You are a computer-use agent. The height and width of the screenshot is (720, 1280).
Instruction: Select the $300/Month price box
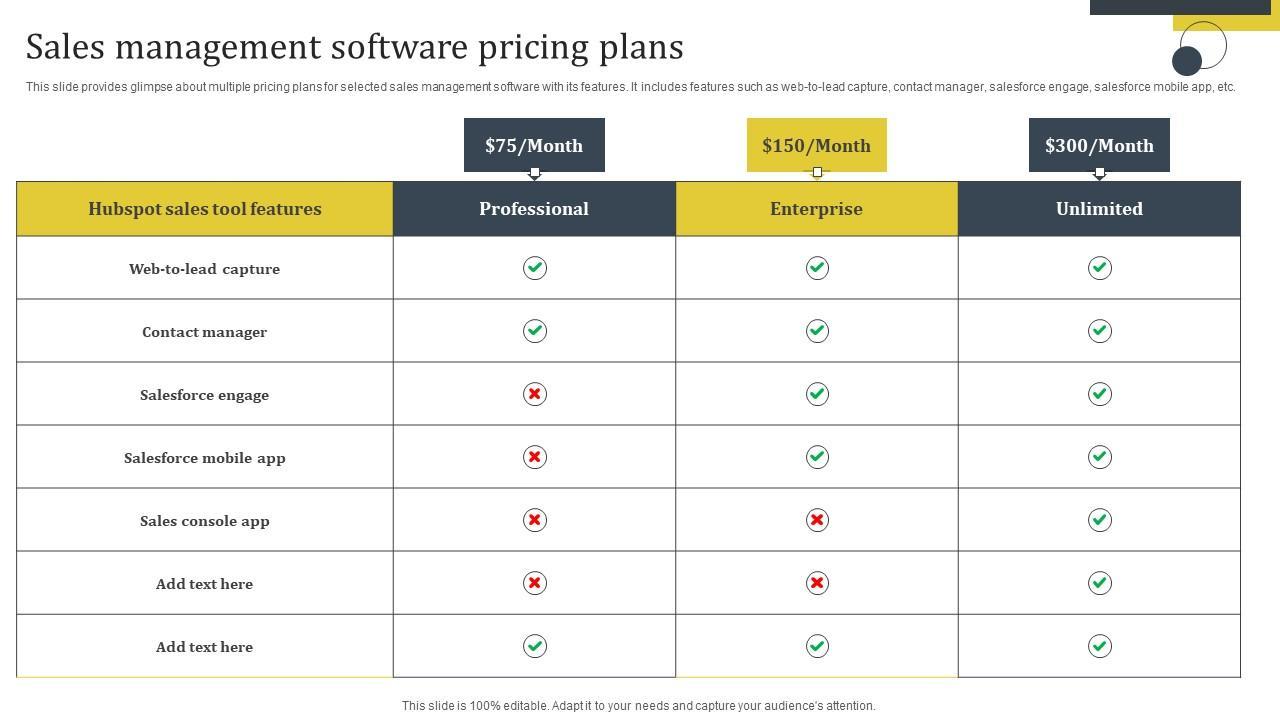click(1099, 145)
